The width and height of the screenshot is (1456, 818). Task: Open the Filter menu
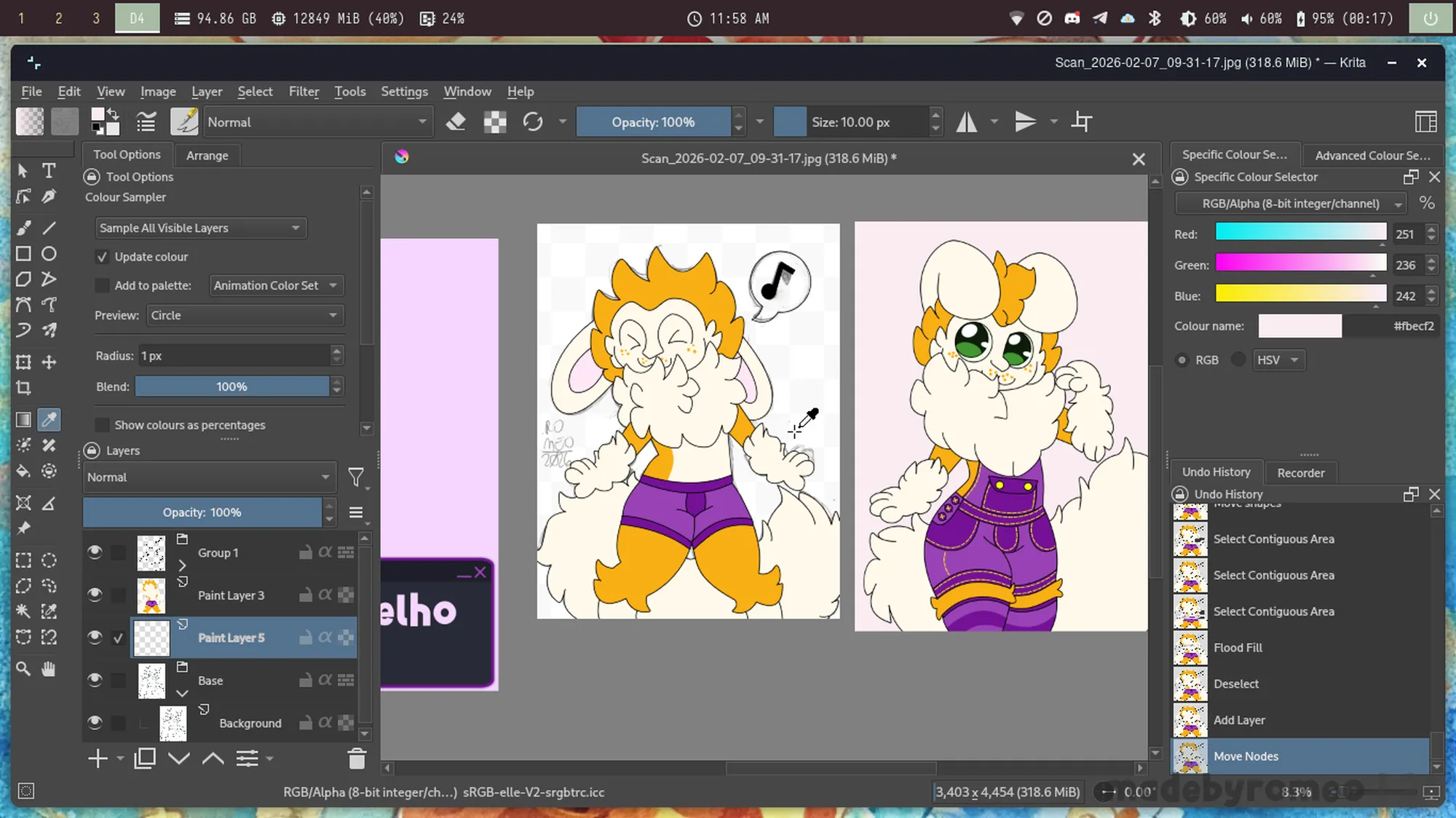click(304, 92)
